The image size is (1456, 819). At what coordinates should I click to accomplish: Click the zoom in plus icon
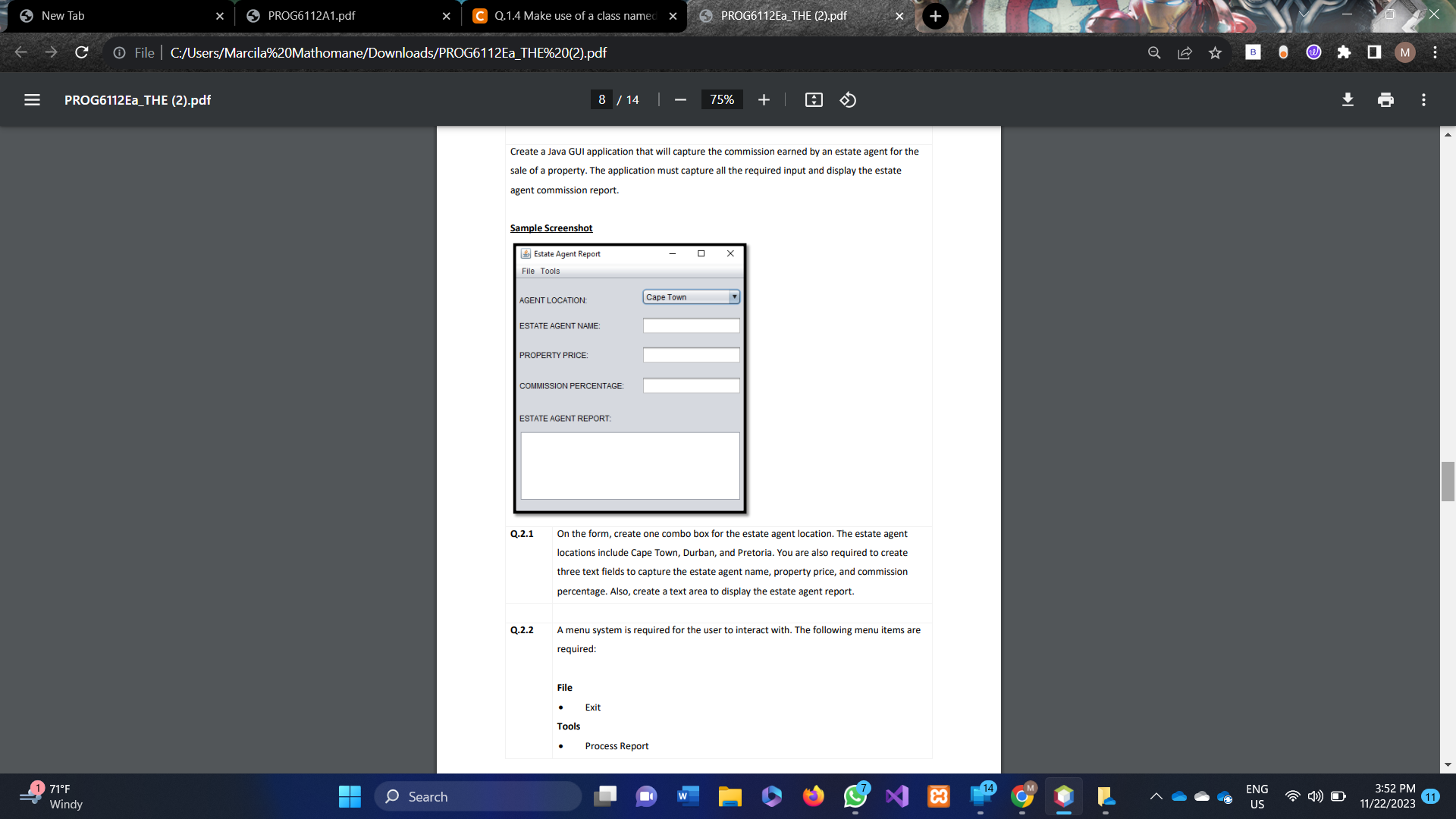pyautogui.click(x=764, y=100)
